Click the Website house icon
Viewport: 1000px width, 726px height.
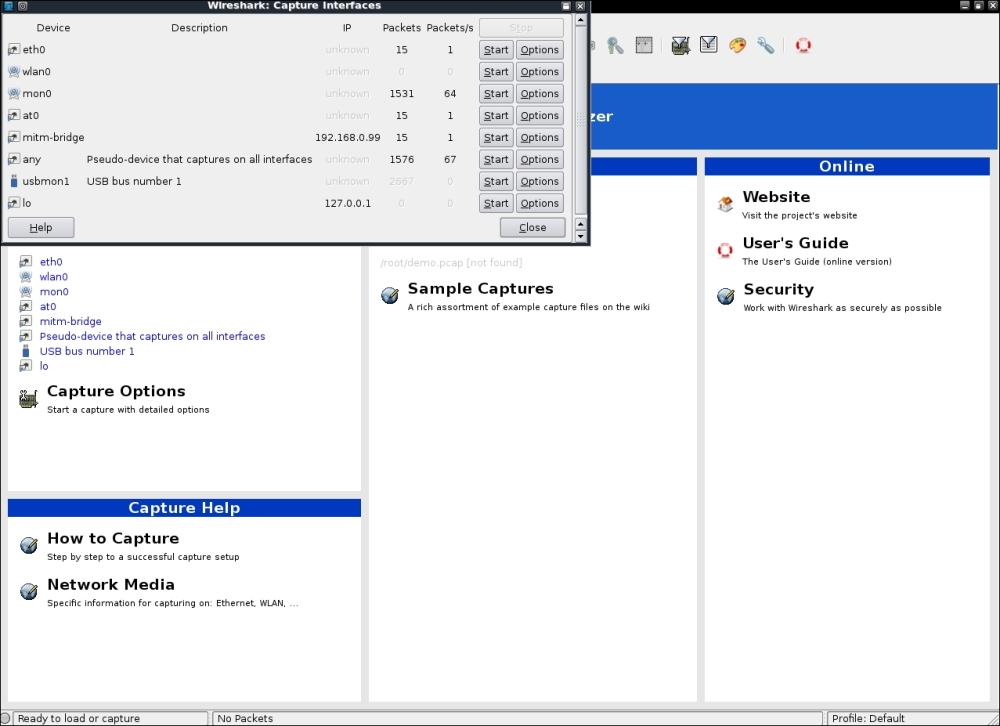(x=725, y=204)
